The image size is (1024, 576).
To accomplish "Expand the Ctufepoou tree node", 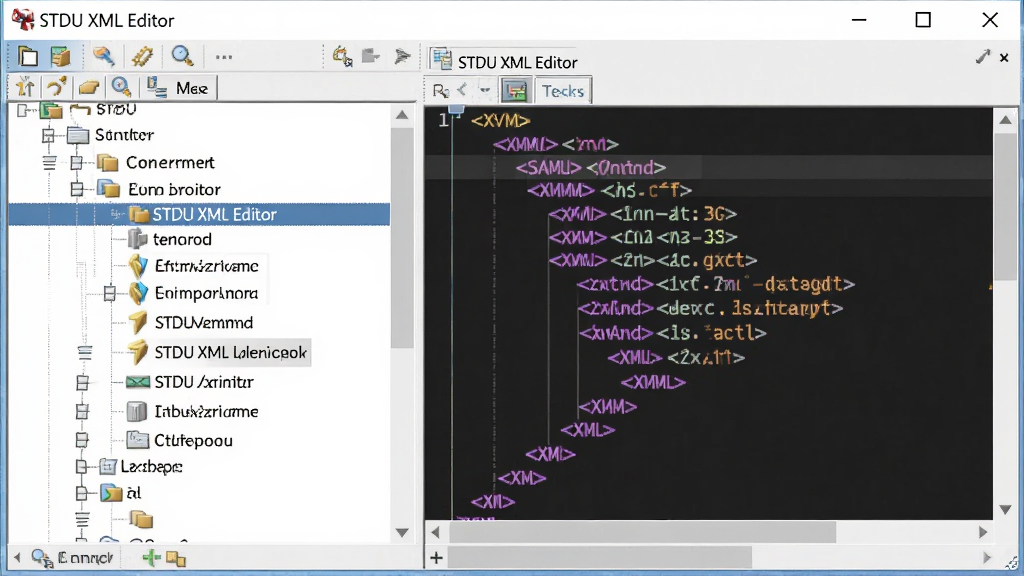I will [x=82, y=440].
